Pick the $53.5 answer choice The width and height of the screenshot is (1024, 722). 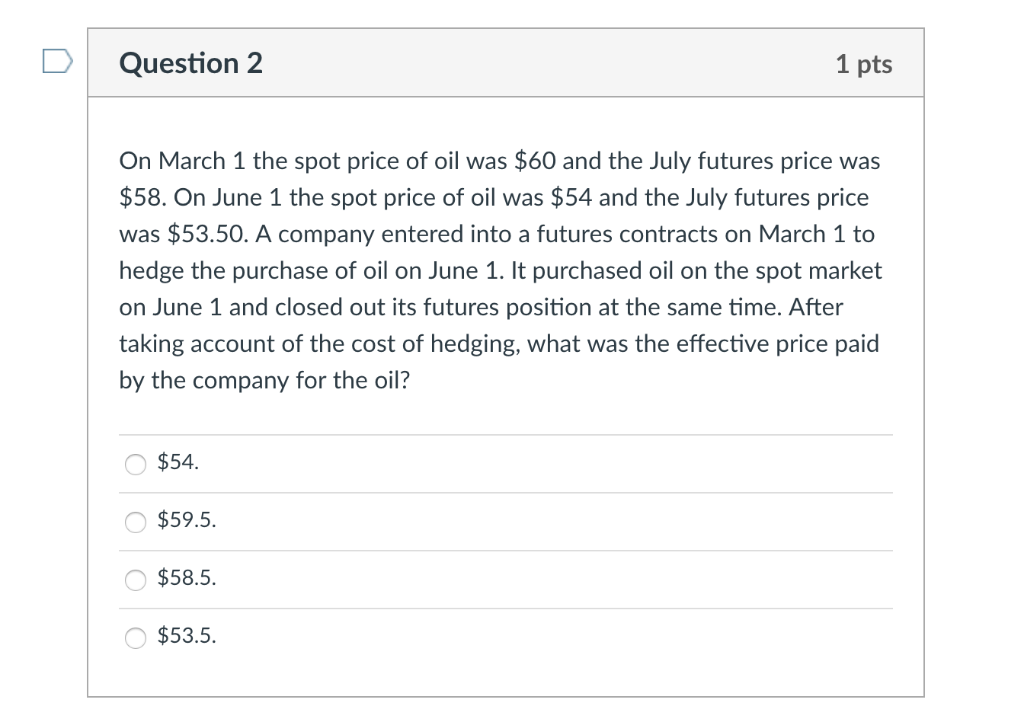pos(135,637)
